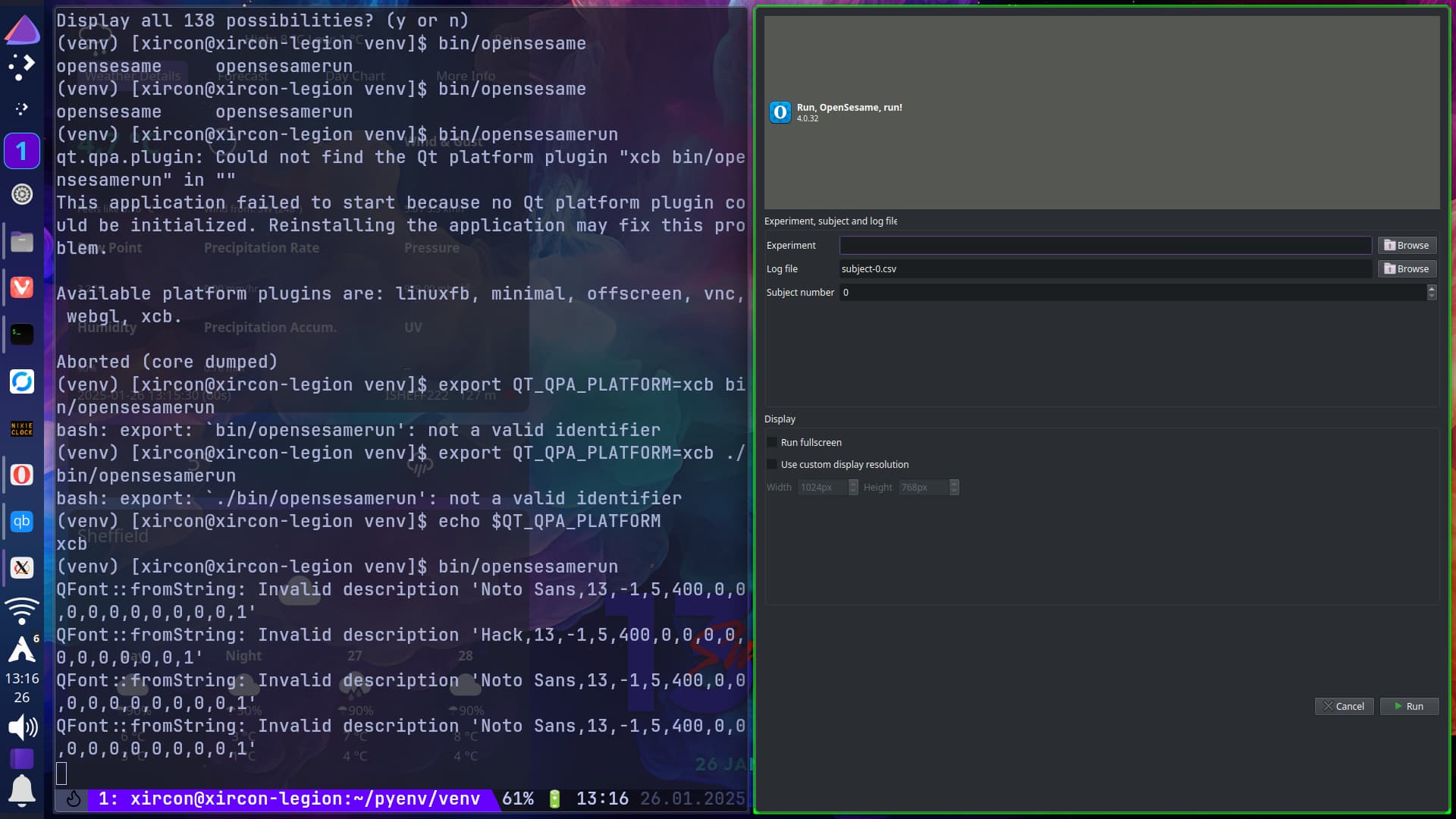The height and width of the screenshot is (819, 1456).
Task: Click the Subject number spinner arrows
Action: (1432, 292)
